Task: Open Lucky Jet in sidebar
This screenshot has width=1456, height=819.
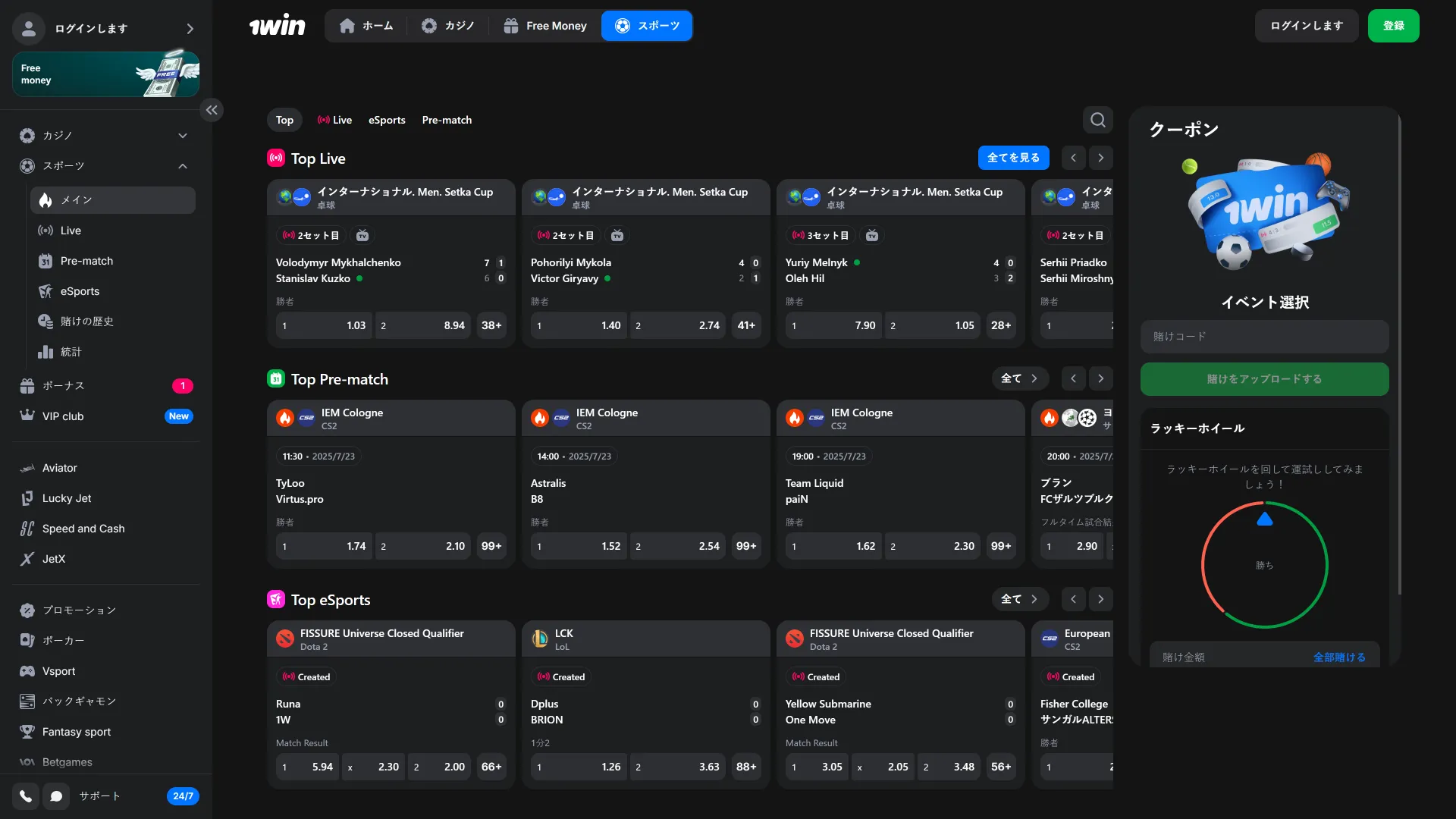Action: (x=67, y=498)
